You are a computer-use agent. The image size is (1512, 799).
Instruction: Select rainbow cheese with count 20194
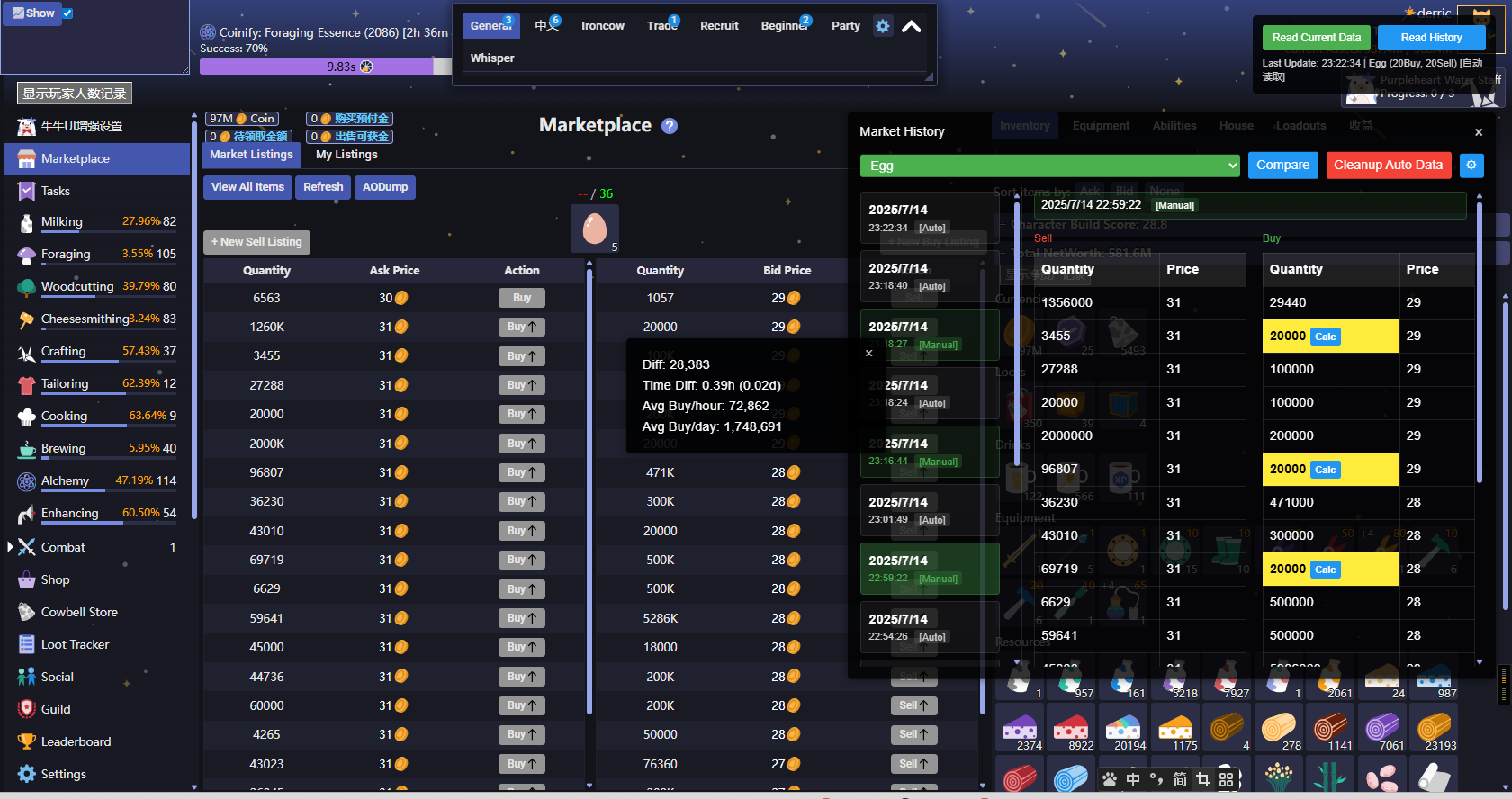1123,728
